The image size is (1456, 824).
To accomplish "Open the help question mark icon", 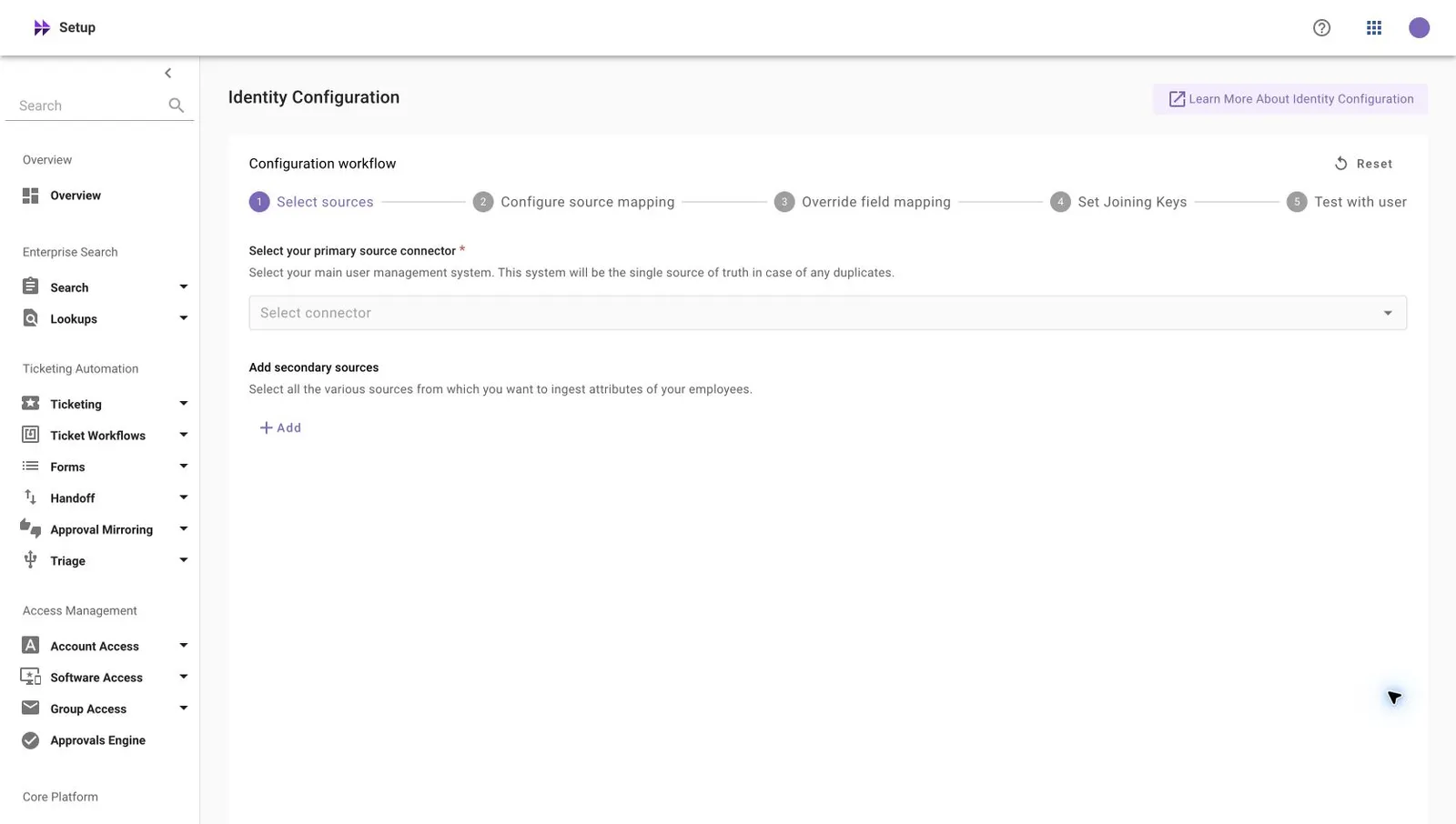I will tap(1321, 28).
